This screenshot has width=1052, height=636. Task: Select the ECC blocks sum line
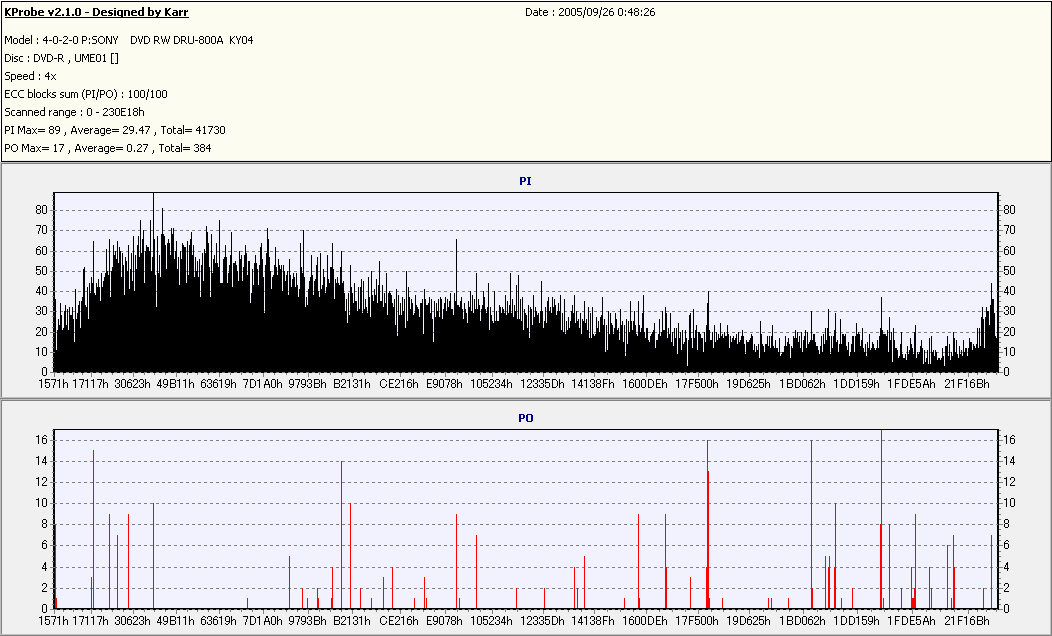(x=86, y=94)
